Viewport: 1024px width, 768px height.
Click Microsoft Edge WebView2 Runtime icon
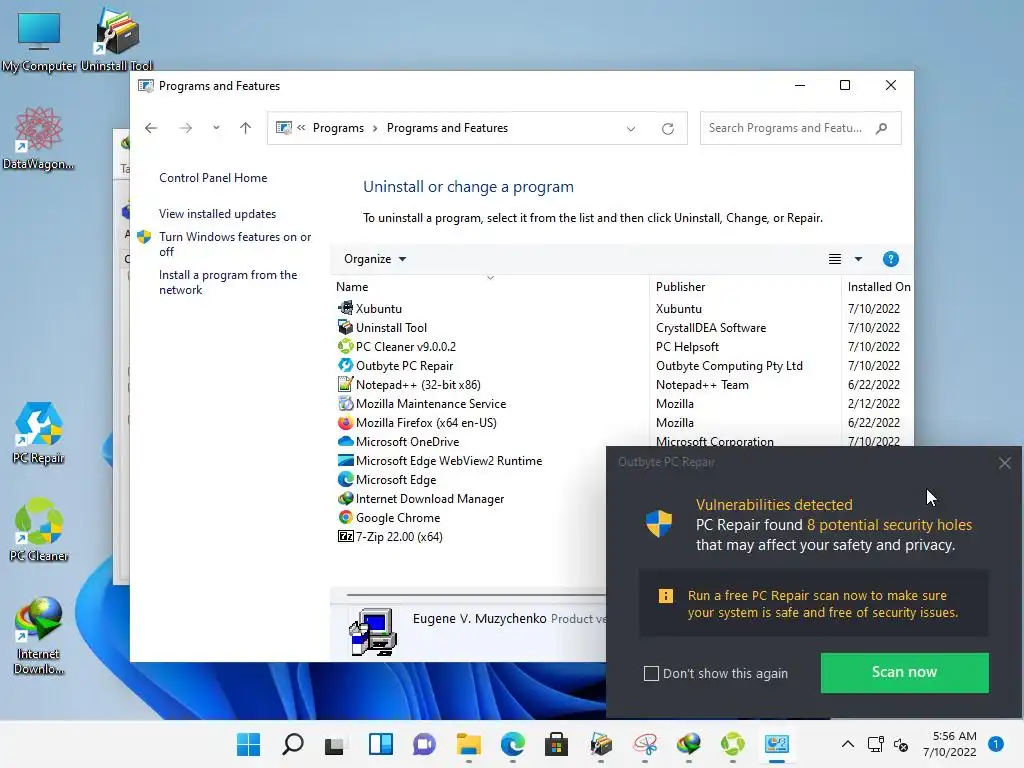[x=345, y=460]
